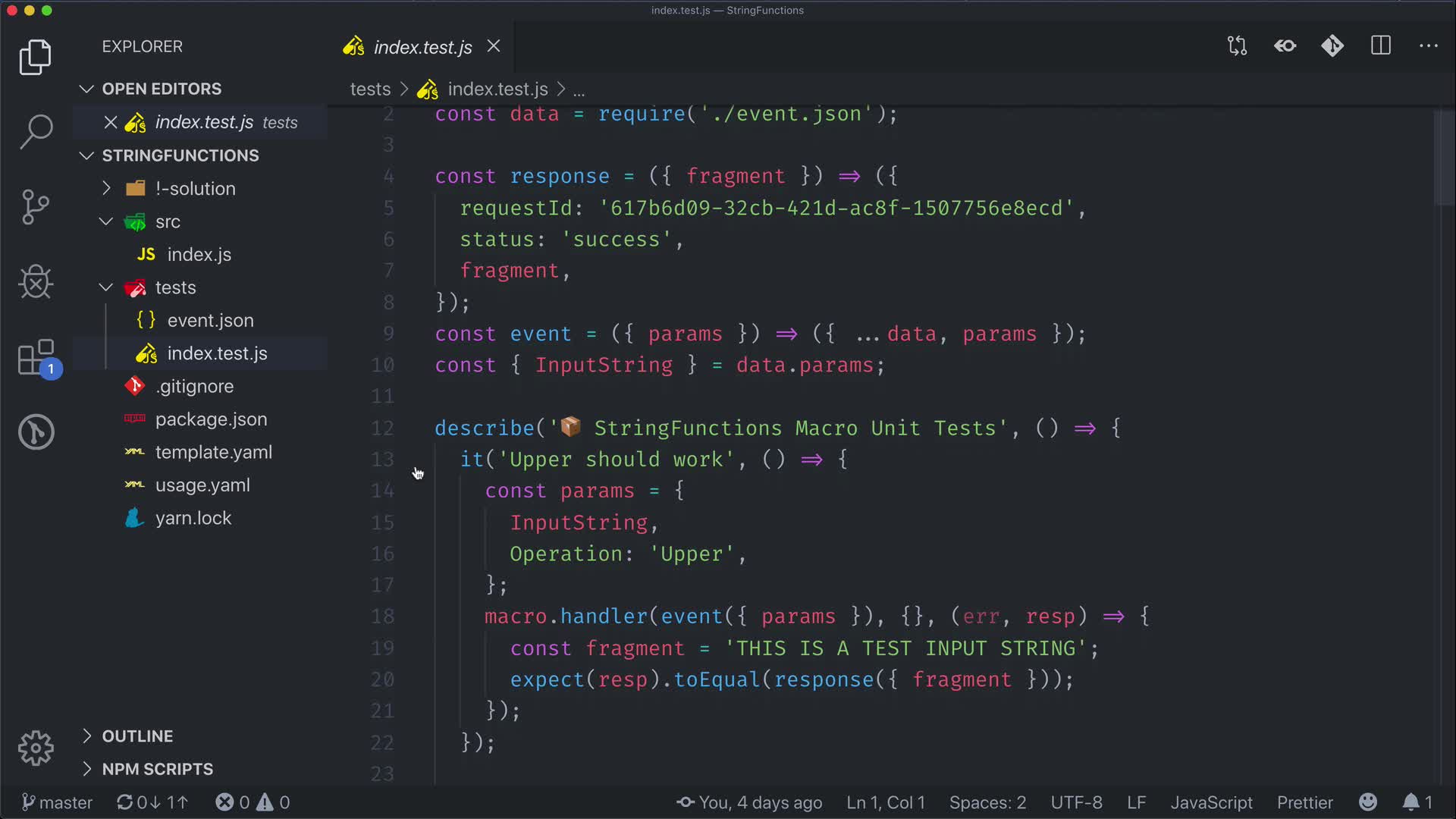
Task: Open the Source Control view
Action: click(36, 206)
